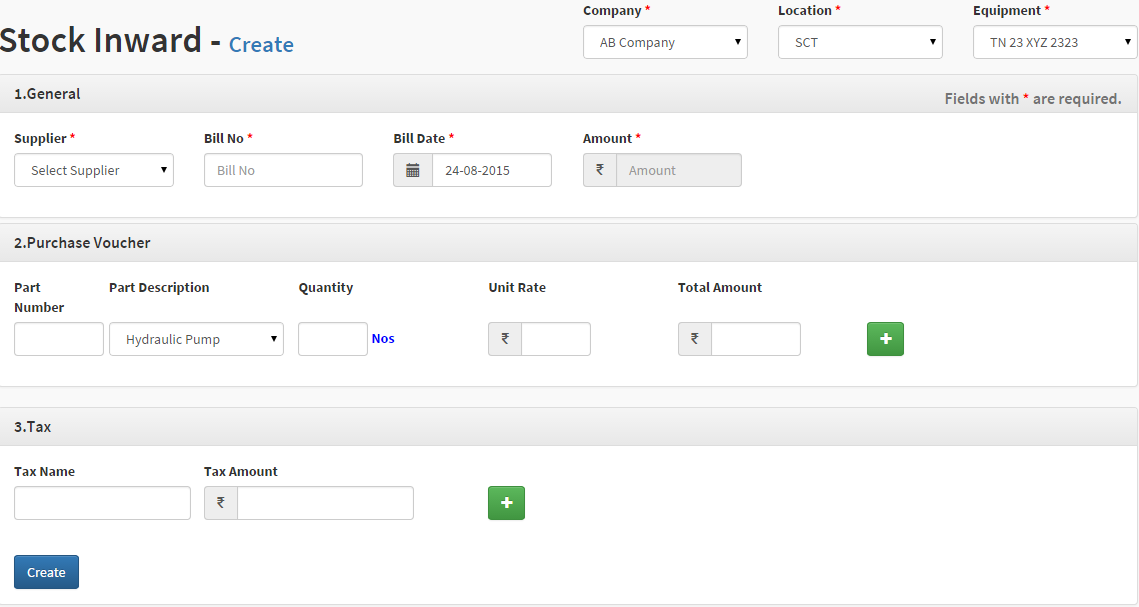
Task: Click the blue Create button
Action: [46, 572]
